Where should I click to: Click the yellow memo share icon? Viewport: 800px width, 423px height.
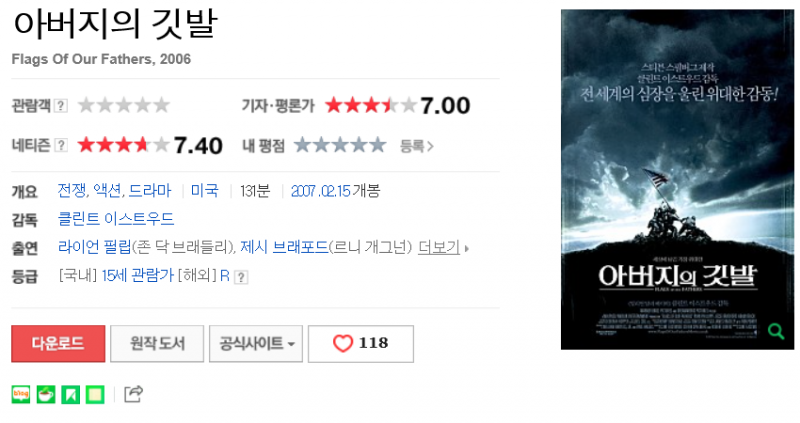click(95, 394)
